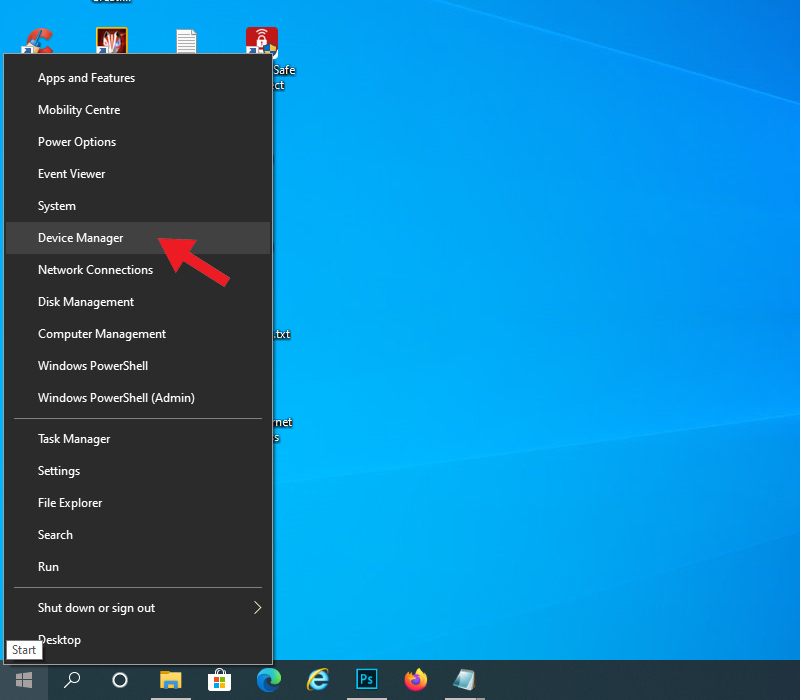Select Desktop at the menu bottom
Screen dimensions: 800x700
138,640
